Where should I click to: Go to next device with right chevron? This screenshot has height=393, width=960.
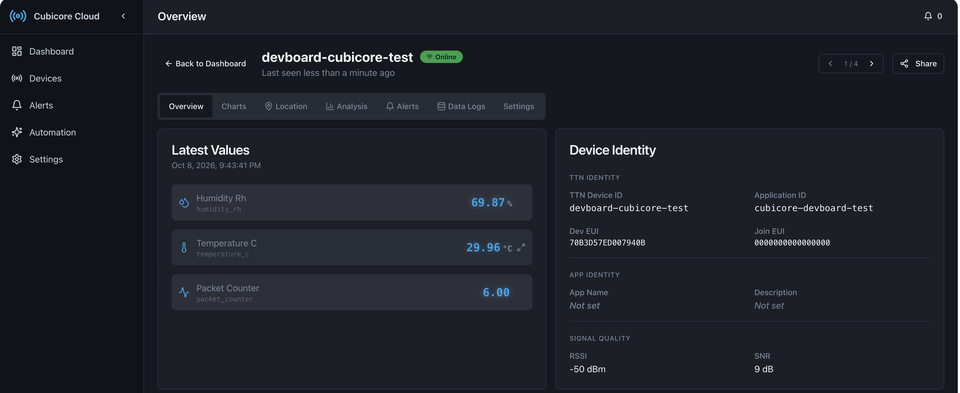pyautogui.click(x=871, y=64)
